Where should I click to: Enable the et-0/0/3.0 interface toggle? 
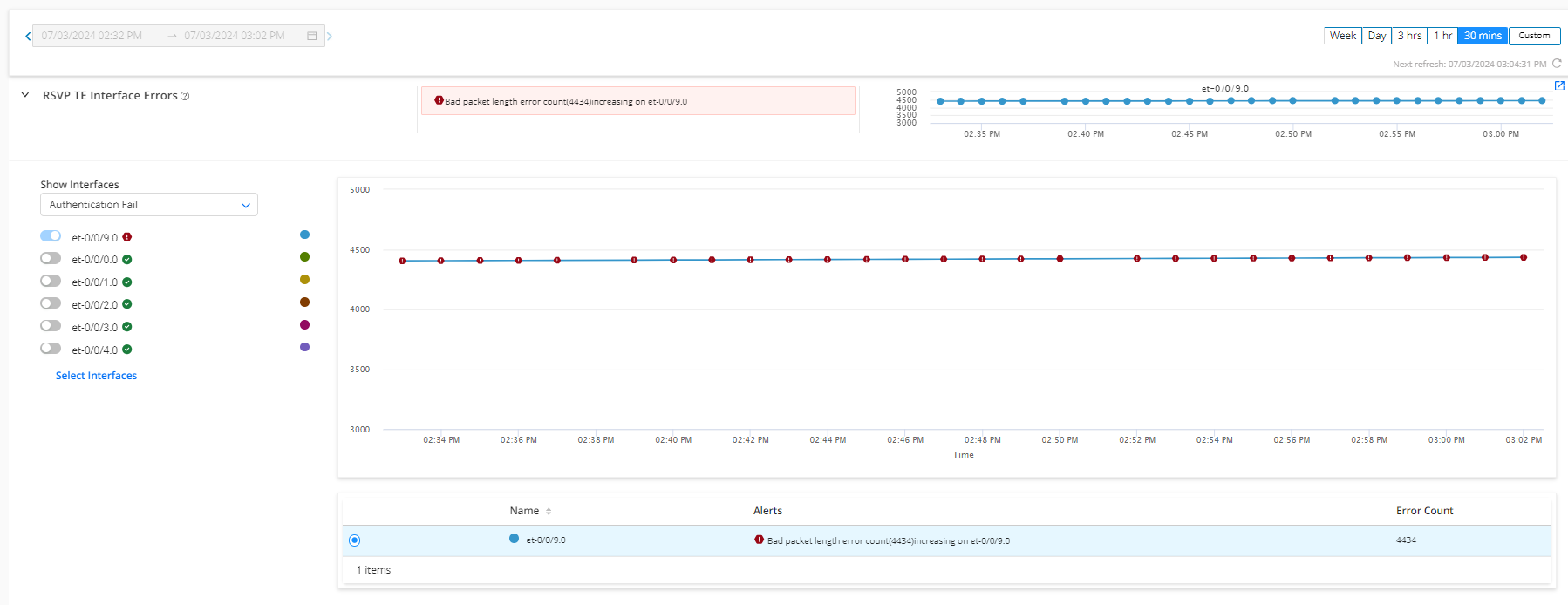pyautogui.click(x=51, y=326)
